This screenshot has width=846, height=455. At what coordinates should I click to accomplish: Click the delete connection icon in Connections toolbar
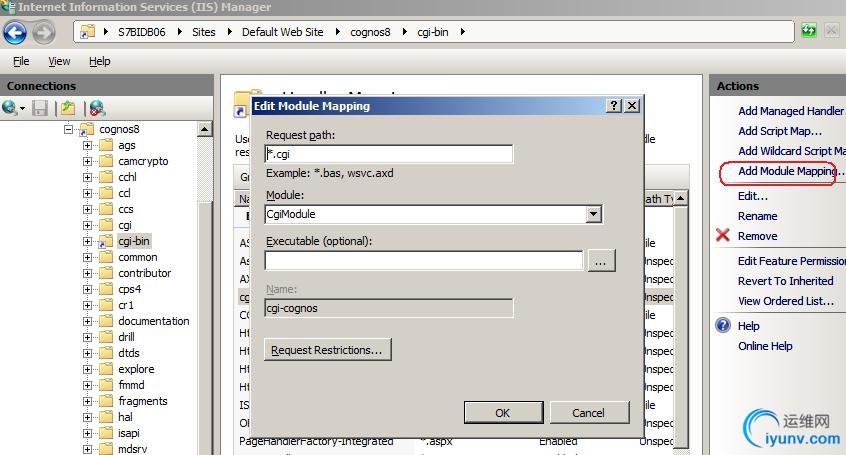tap(97, 108)
